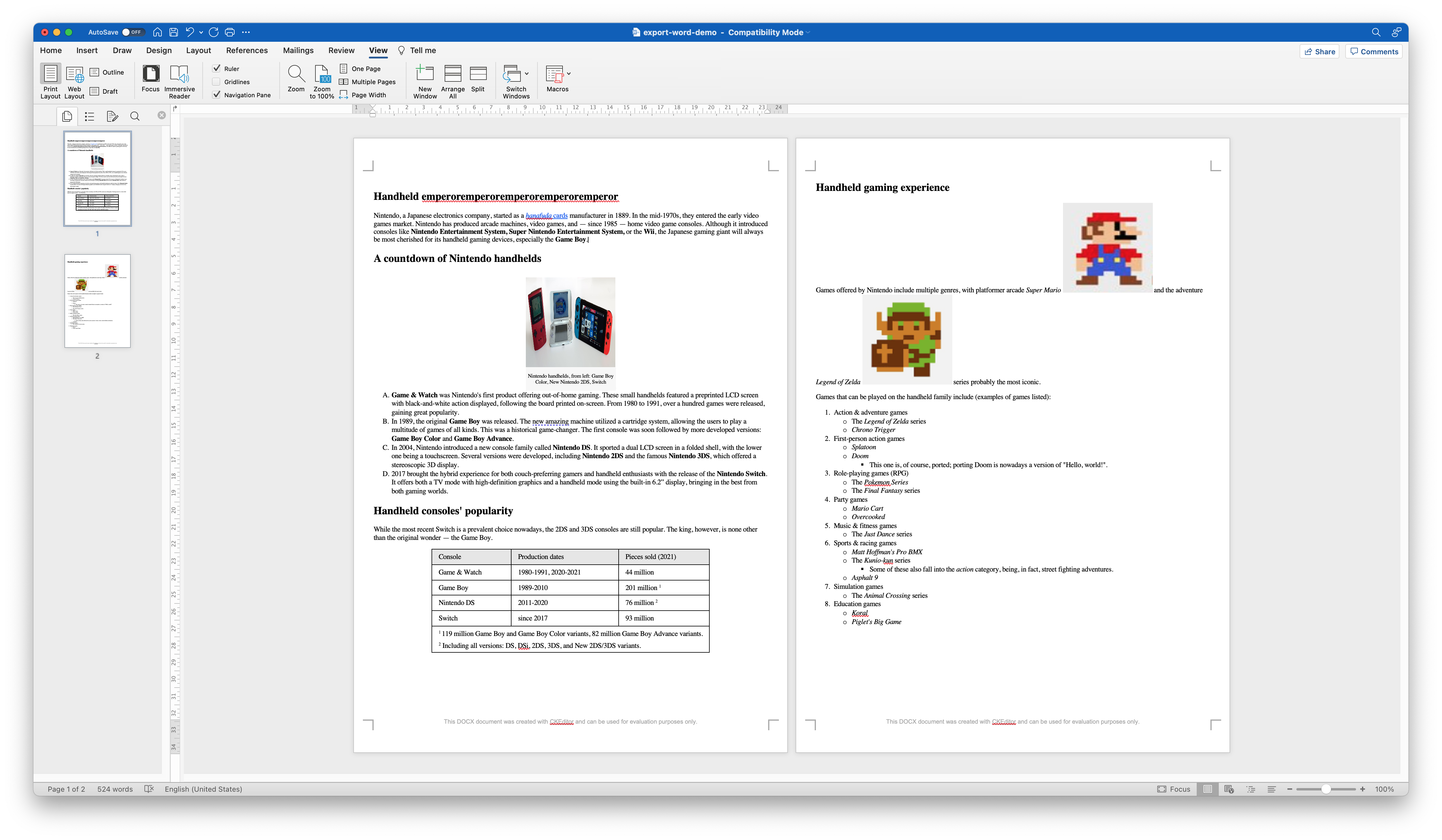Click Tell me search

(x=417, y=50)
